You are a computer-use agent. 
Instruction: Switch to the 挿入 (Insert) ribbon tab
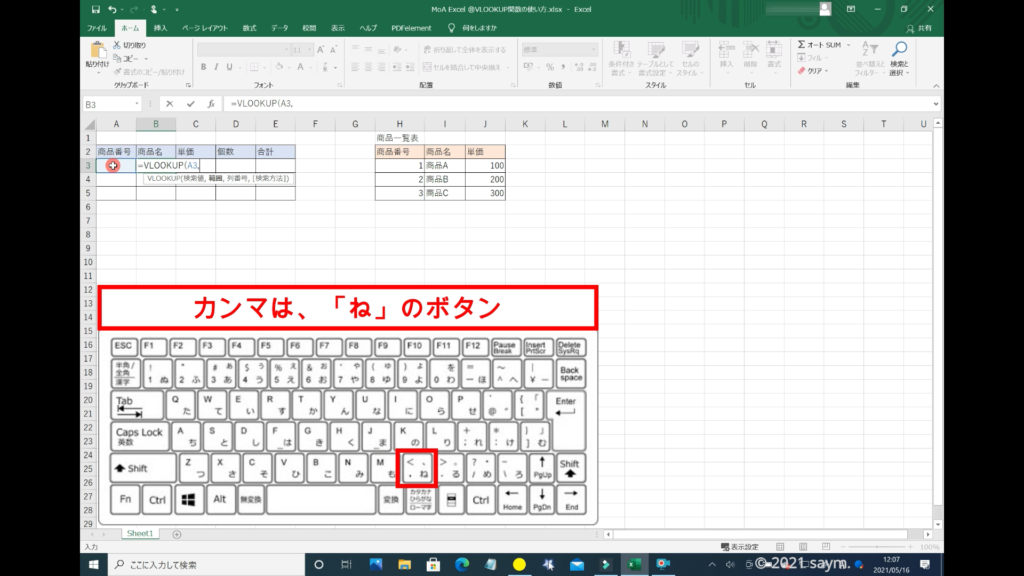click(x=160, y=28)
